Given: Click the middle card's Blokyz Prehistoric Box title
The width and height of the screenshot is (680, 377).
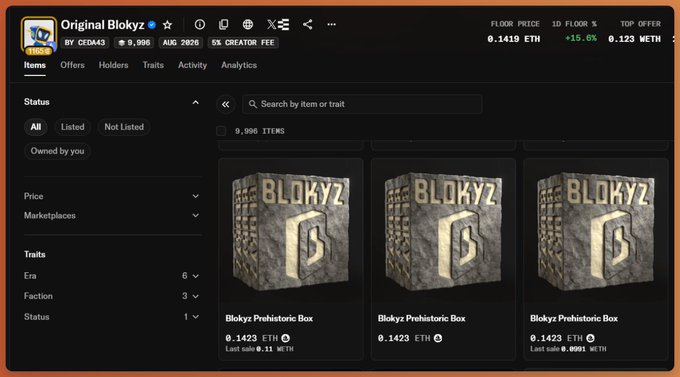Looking at the screenshot, I should [422, 318].
